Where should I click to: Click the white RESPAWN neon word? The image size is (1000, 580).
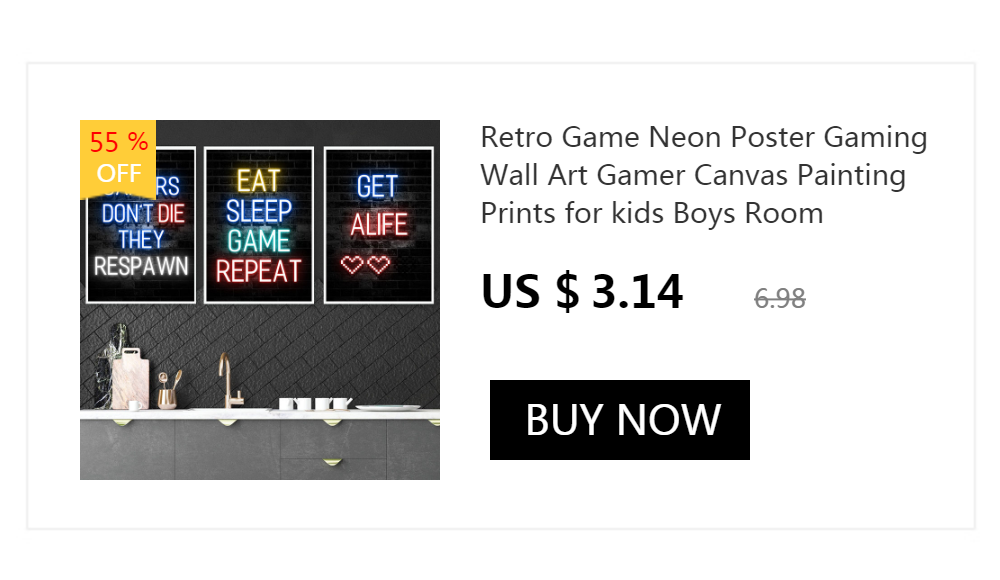pyautogui.click(x=141, y=266)
